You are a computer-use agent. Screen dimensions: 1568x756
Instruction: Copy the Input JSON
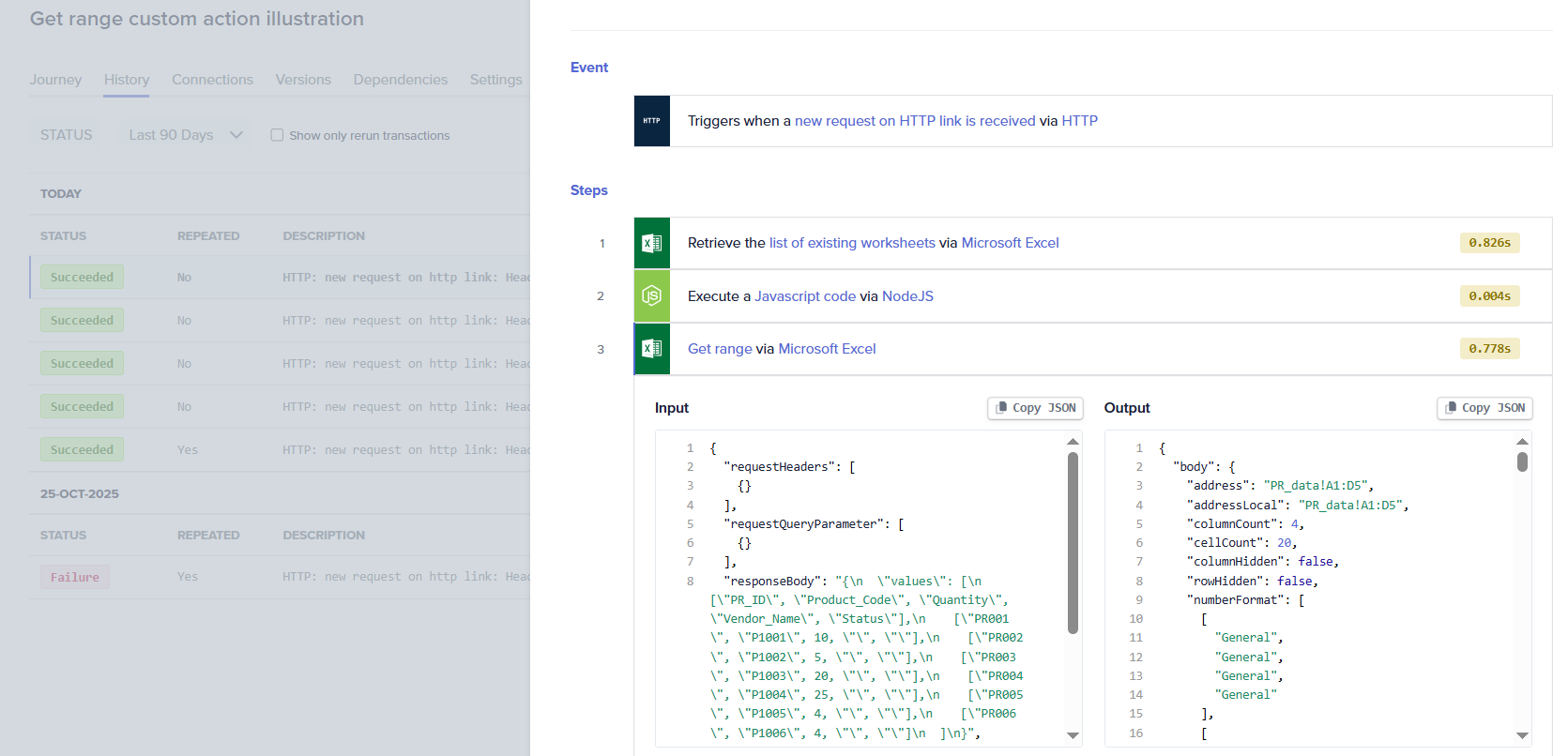(x=1035, y=408)
